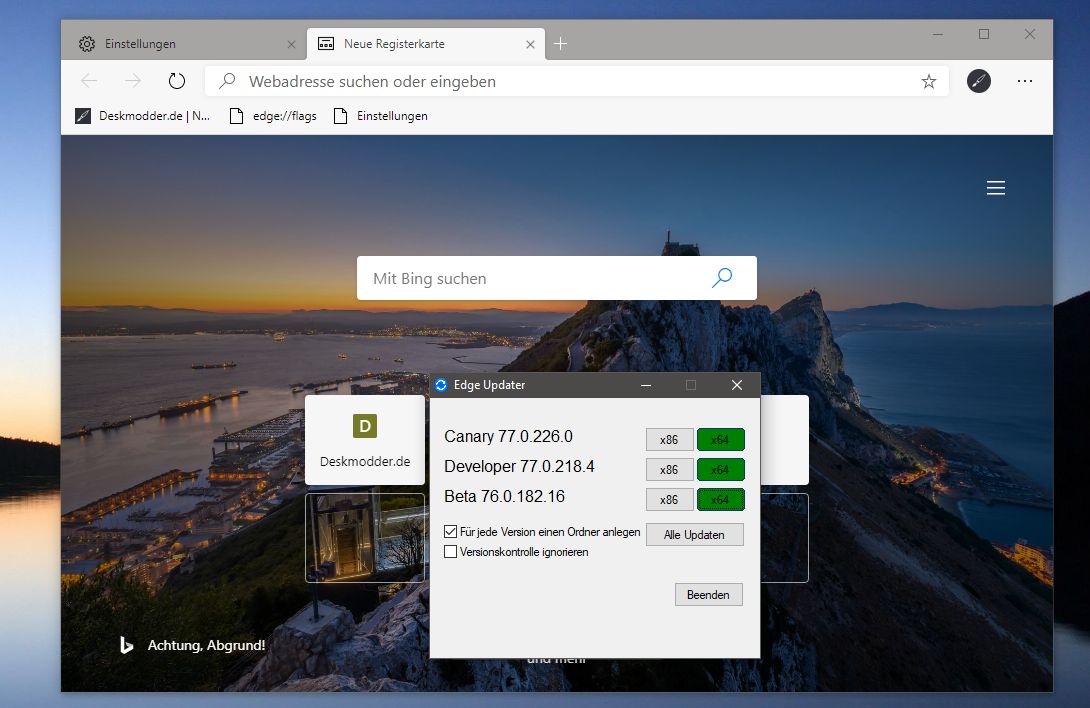Maximize the Edge browser window
Image resolution: width=1090 pixels, height=708 pixels.
[984, 34]
